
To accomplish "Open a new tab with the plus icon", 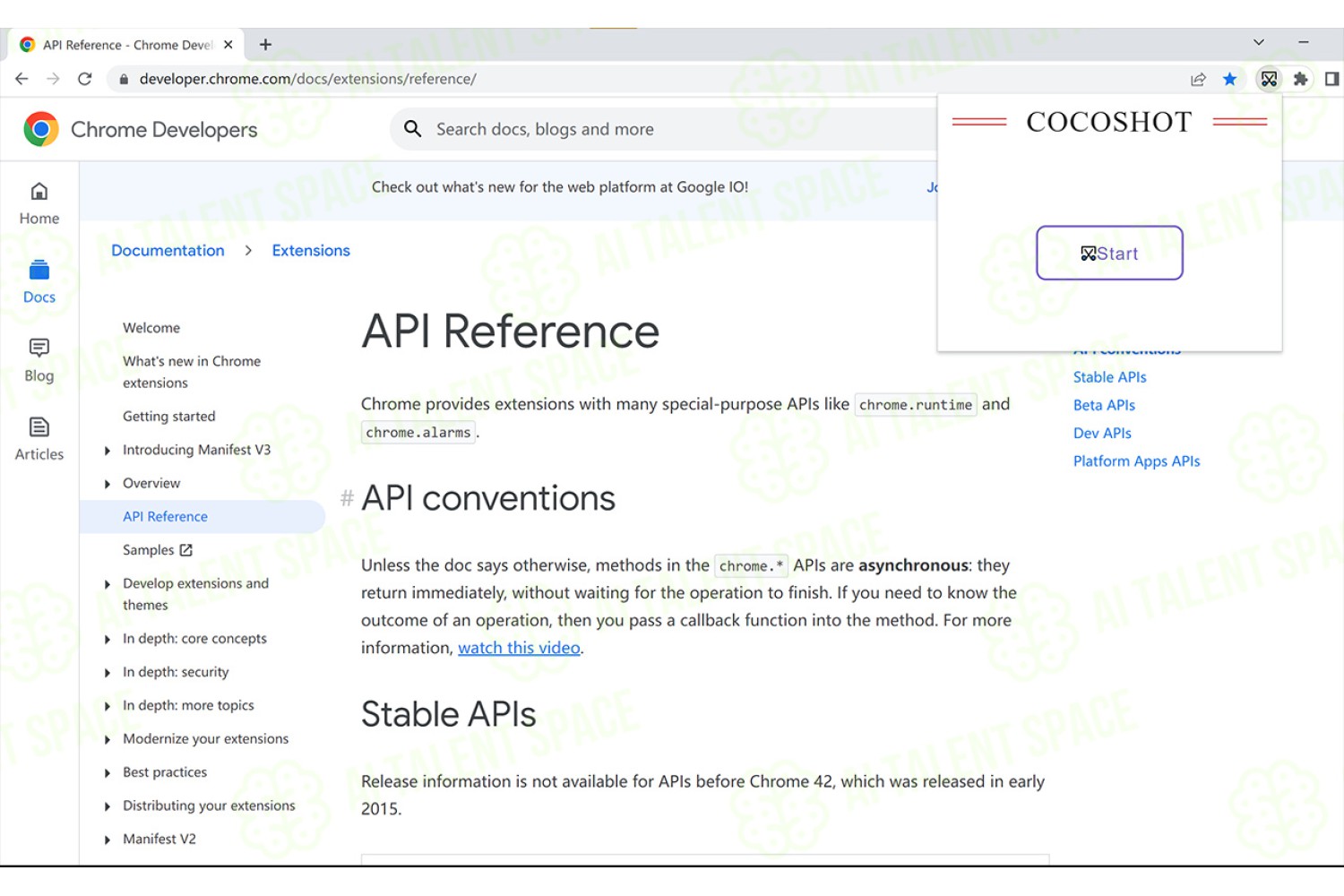I will click(x=265, y=44).
